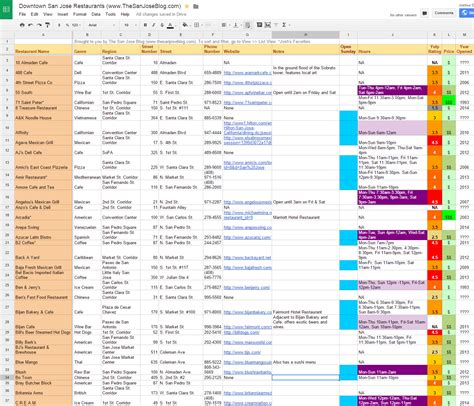Open the Ben & Jerry's website link
The image size is (474, 406).
(x=247, y=287)
